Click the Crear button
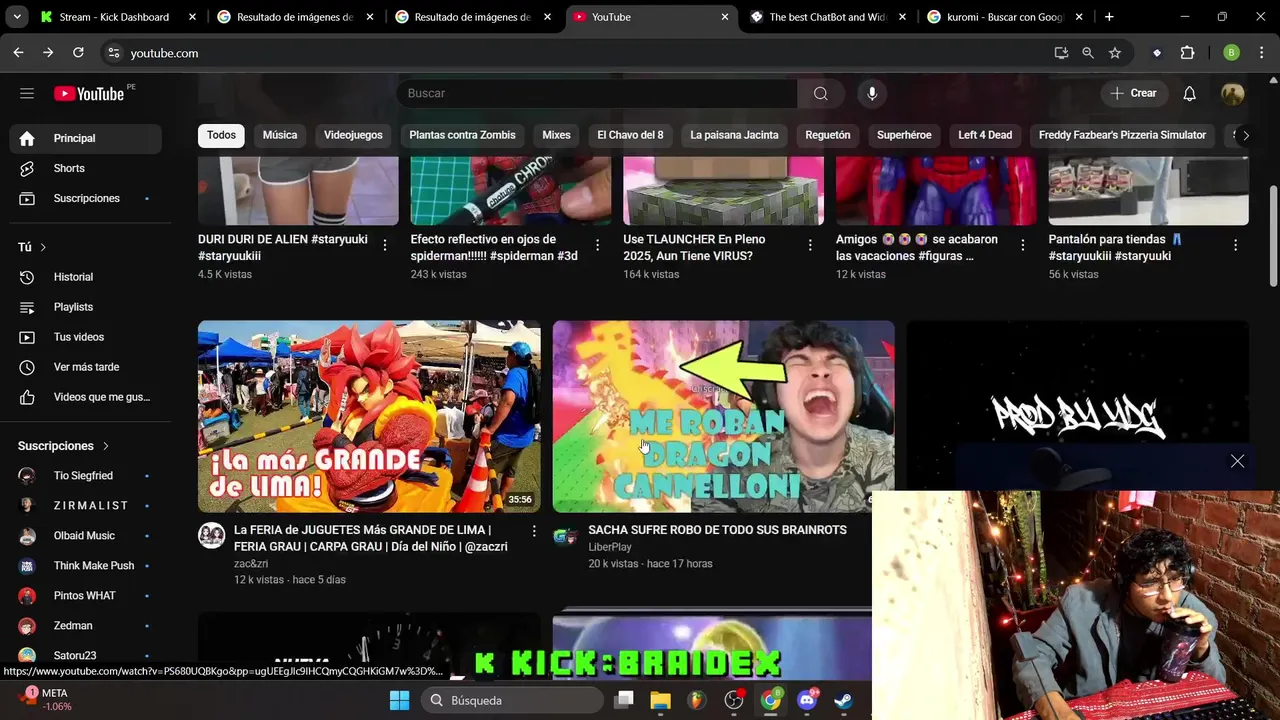This screenshot has width=1280, height=720. coord(1134,93)
